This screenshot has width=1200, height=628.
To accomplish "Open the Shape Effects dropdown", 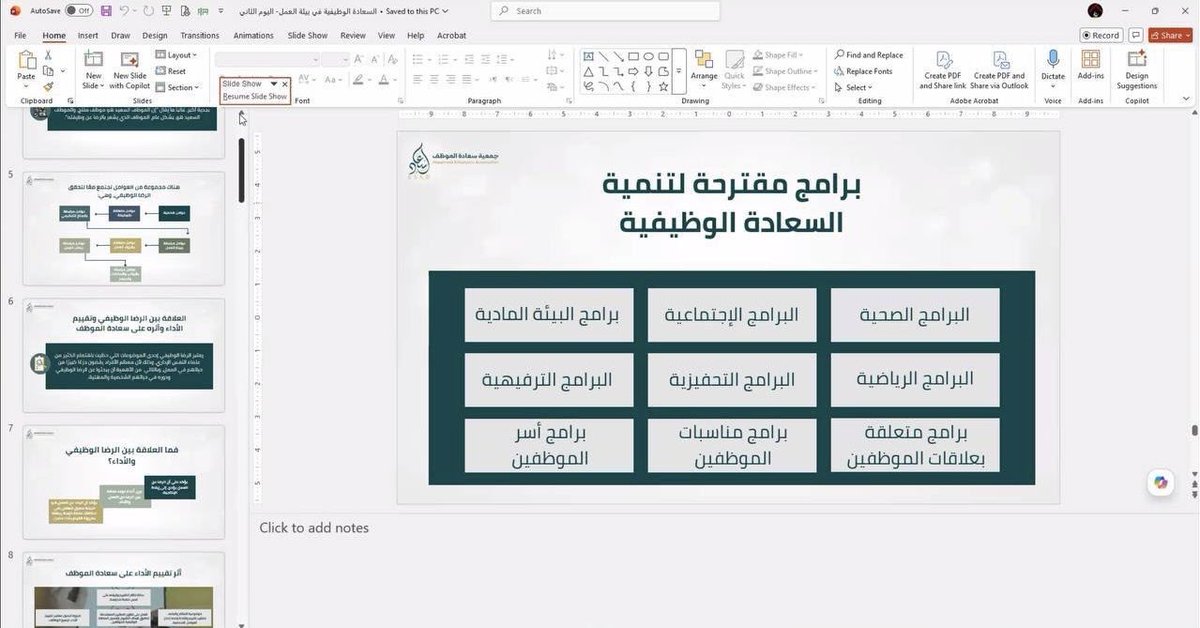I will point(785,87).
